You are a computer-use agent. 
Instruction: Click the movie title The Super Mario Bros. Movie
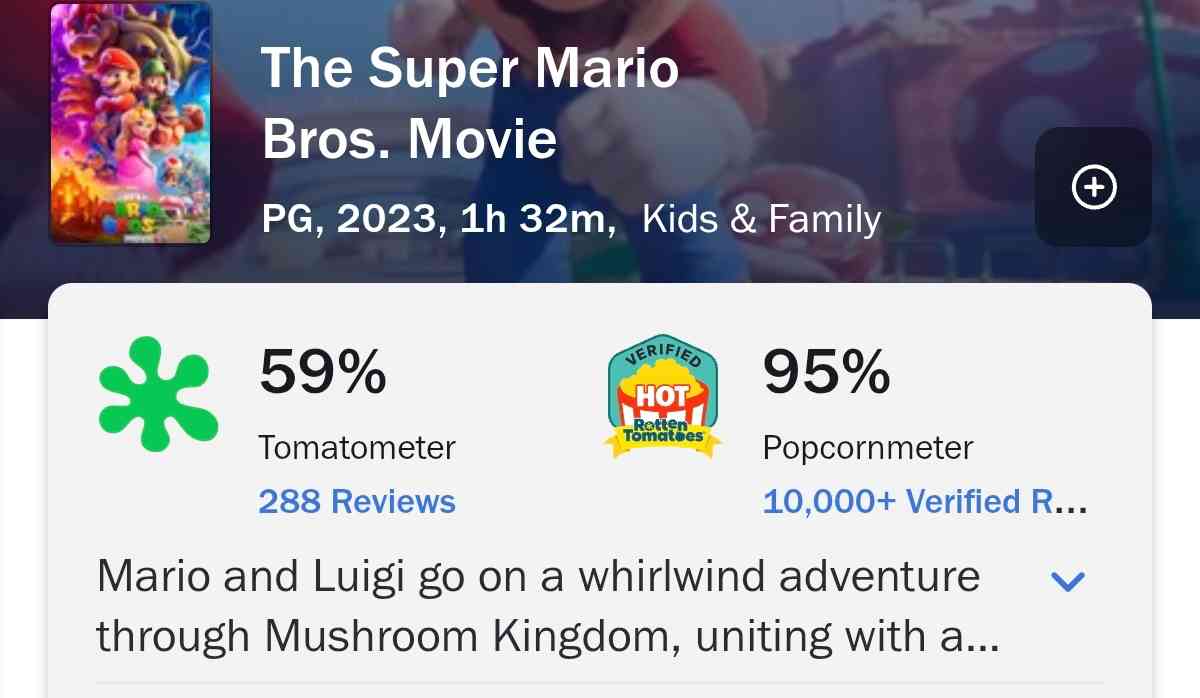(x=469, y=104)
